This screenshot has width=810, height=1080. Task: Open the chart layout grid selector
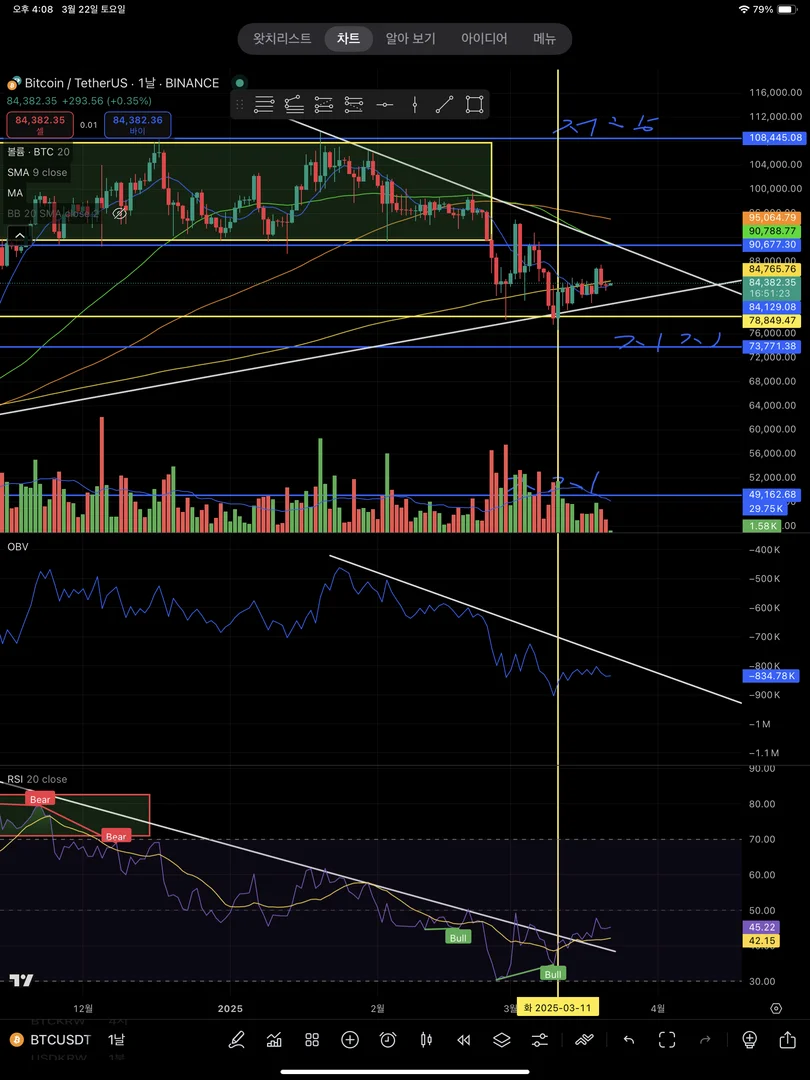tap(312, 1039)
